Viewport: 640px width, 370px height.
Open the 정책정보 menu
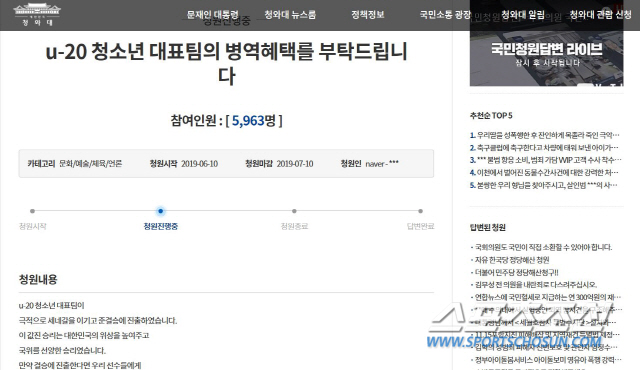pos(368,15)
